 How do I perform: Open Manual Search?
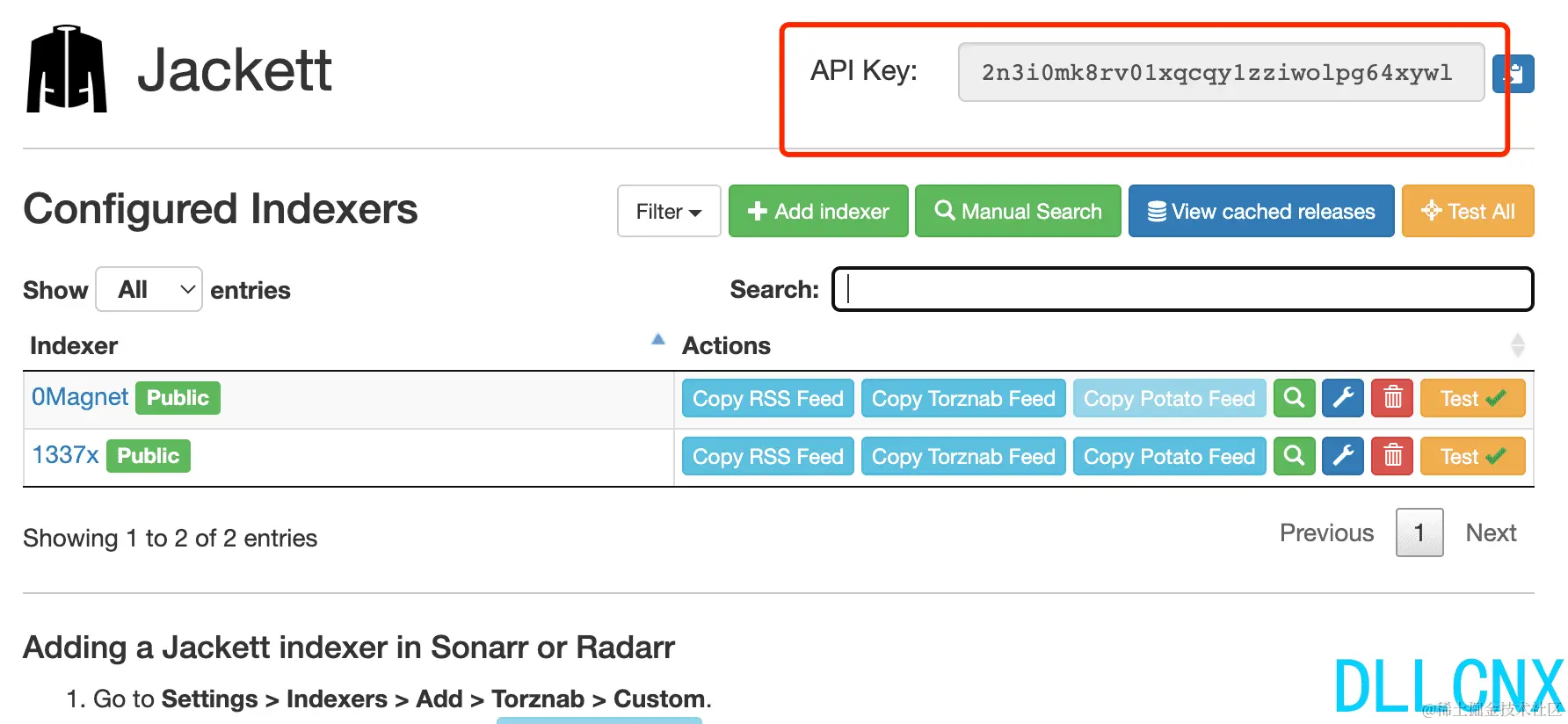pos(1018,212)
